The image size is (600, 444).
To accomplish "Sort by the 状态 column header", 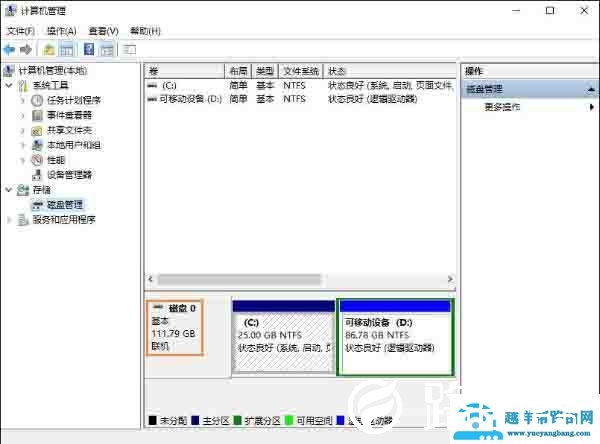I will 390,71.
